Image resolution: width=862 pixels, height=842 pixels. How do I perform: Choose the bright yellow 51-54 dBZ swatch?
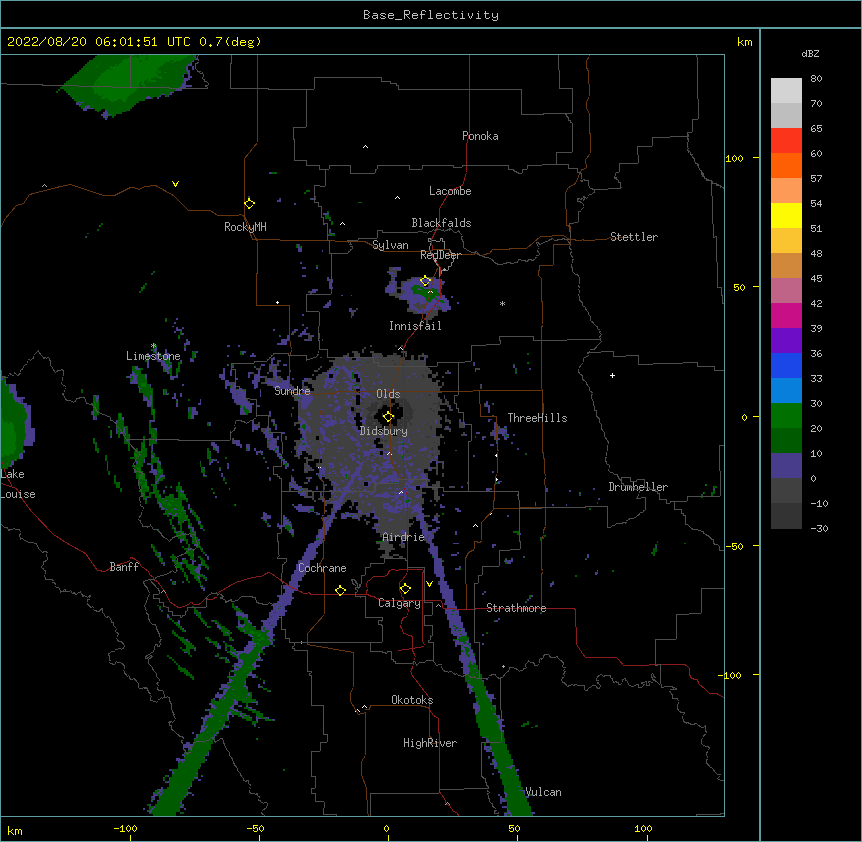click(x=786, y=215)
